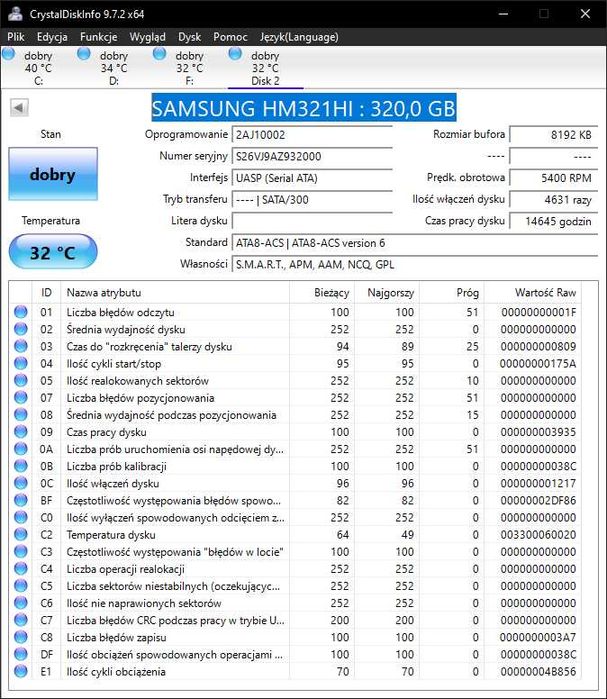Open the Język(Language) menu

tap(299, 37)
